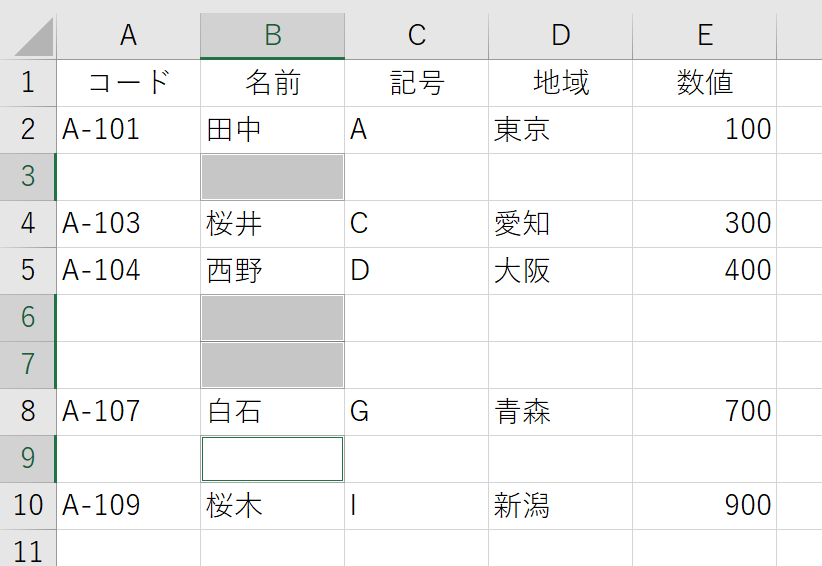Click cell containing A-101
Image resolution: width=822 pixels, height=566 pixels.
pyautogui.click(x=128, y=130)
